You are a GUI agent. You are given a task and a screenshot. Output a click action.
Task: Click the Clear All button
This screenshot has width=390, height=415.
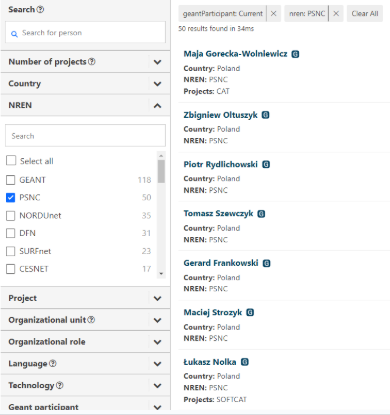[x=365, y=14]
